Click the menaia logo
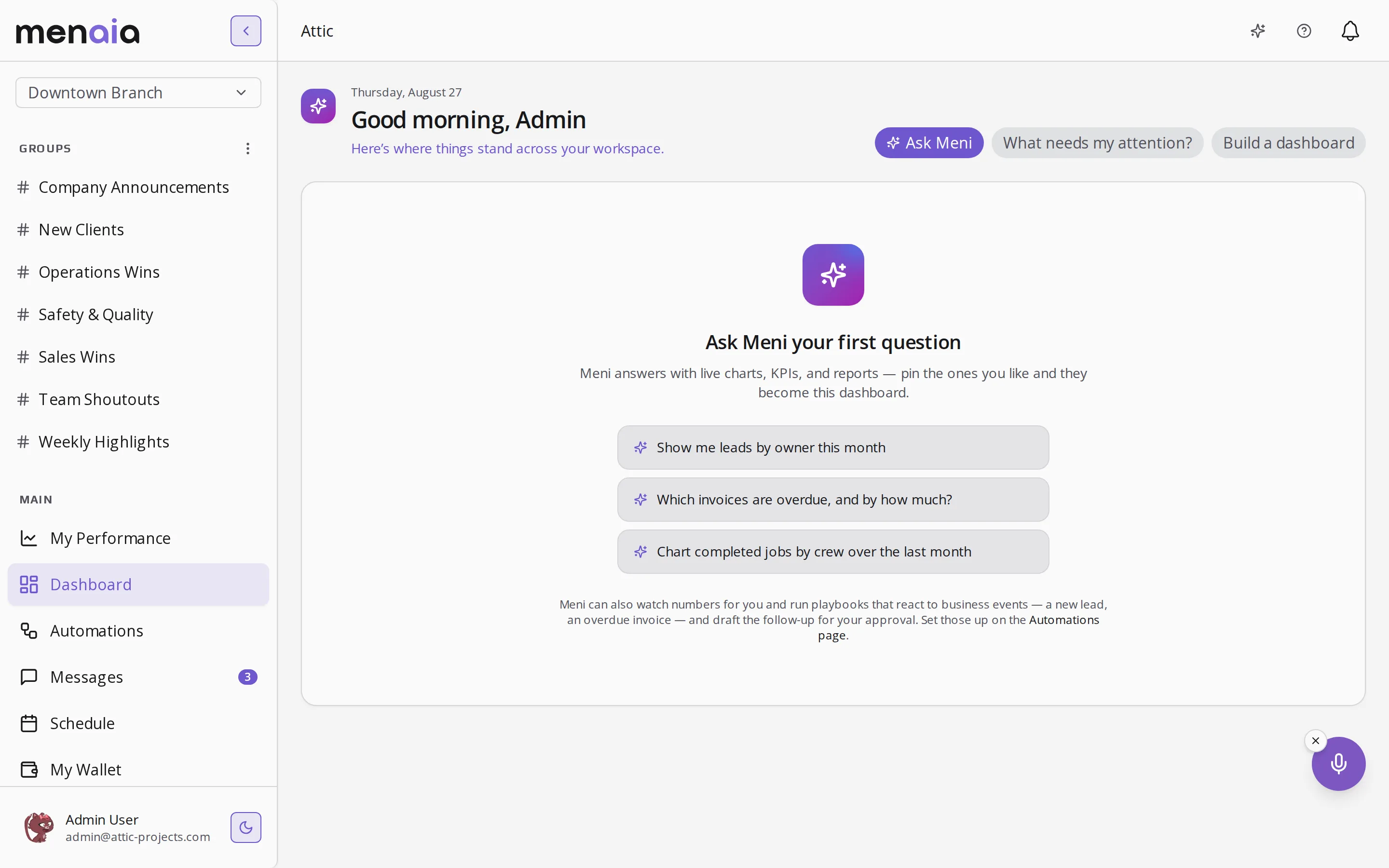Screen dimensions: 1389x868 coord(78,31)
